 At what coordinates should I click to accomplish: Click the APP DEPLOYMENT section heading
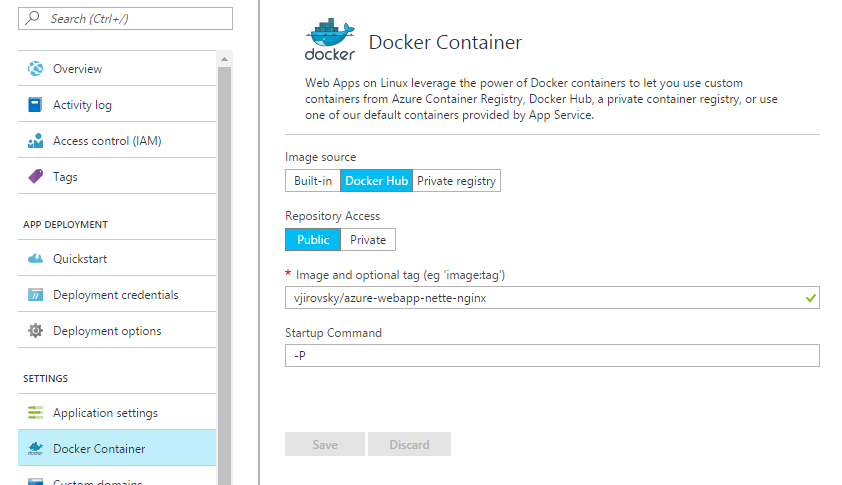click(66, 225)
